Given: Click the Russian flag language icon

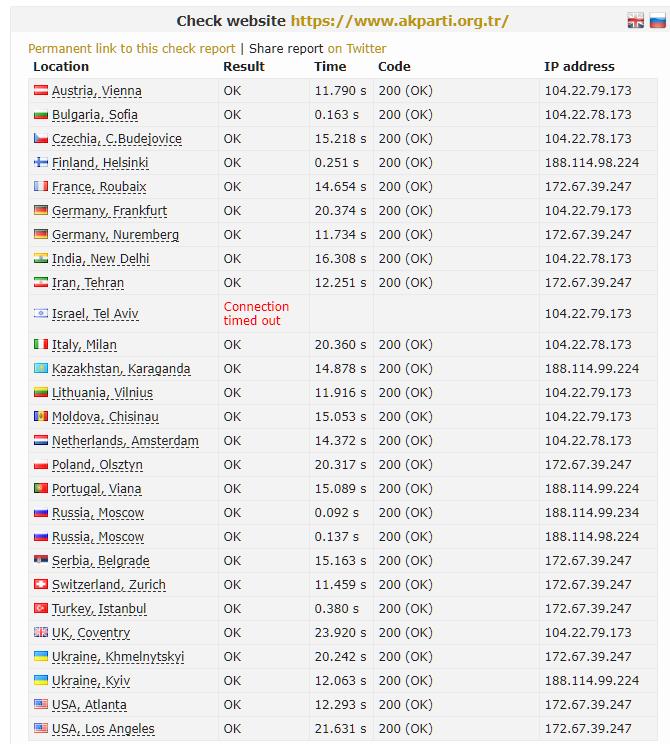Looking at the screenshot, I should [657, 21].
